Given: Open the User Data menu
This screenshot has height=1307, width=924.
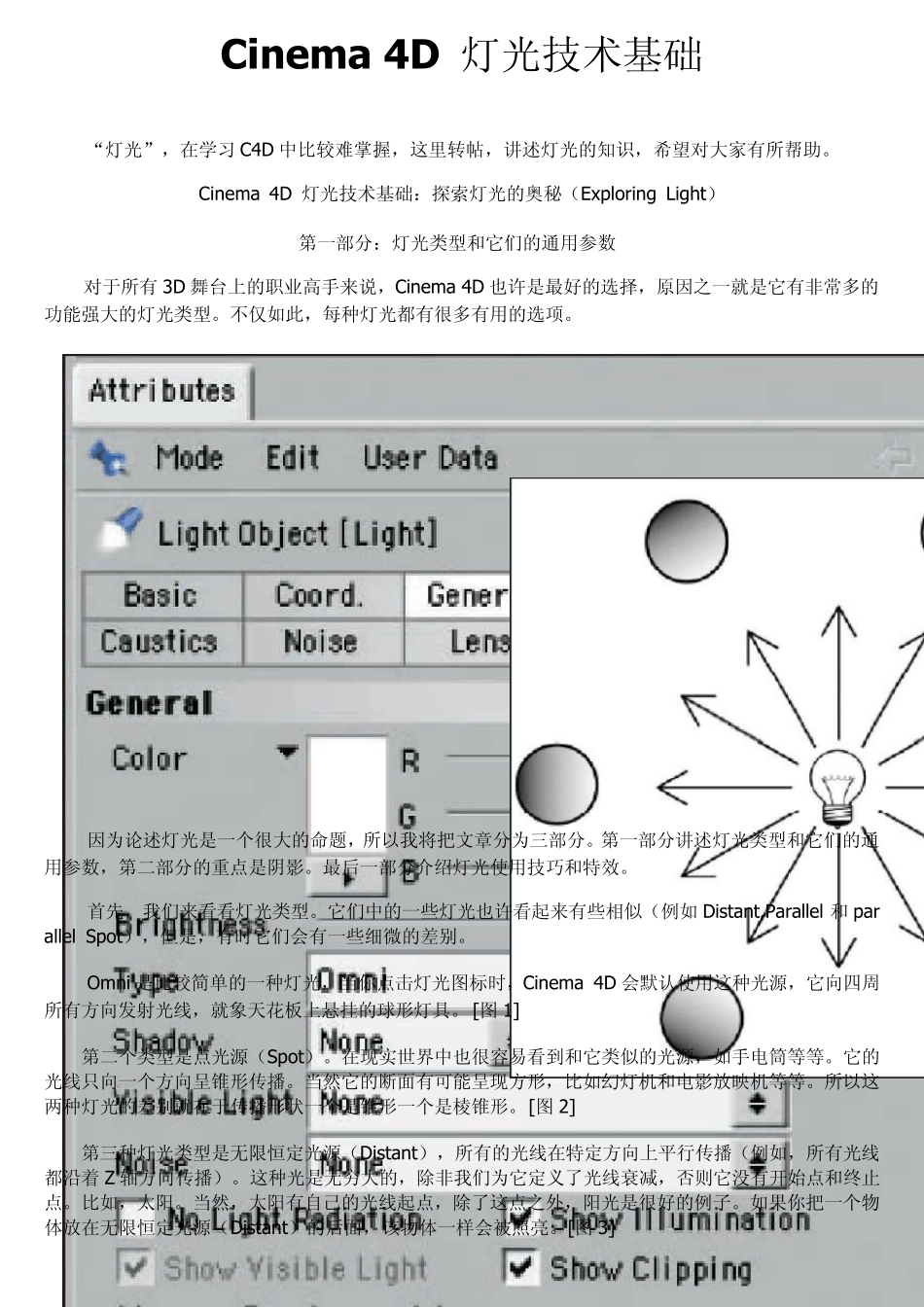Looking at the screenshot, I should click(430, 457).
